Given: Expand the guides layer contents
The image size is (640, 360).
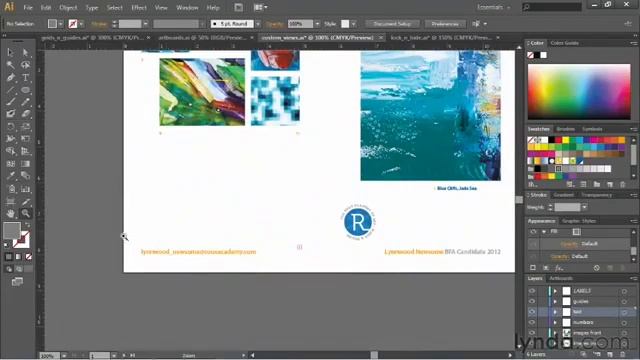Looking at the screenshot, I should (555, 301).
